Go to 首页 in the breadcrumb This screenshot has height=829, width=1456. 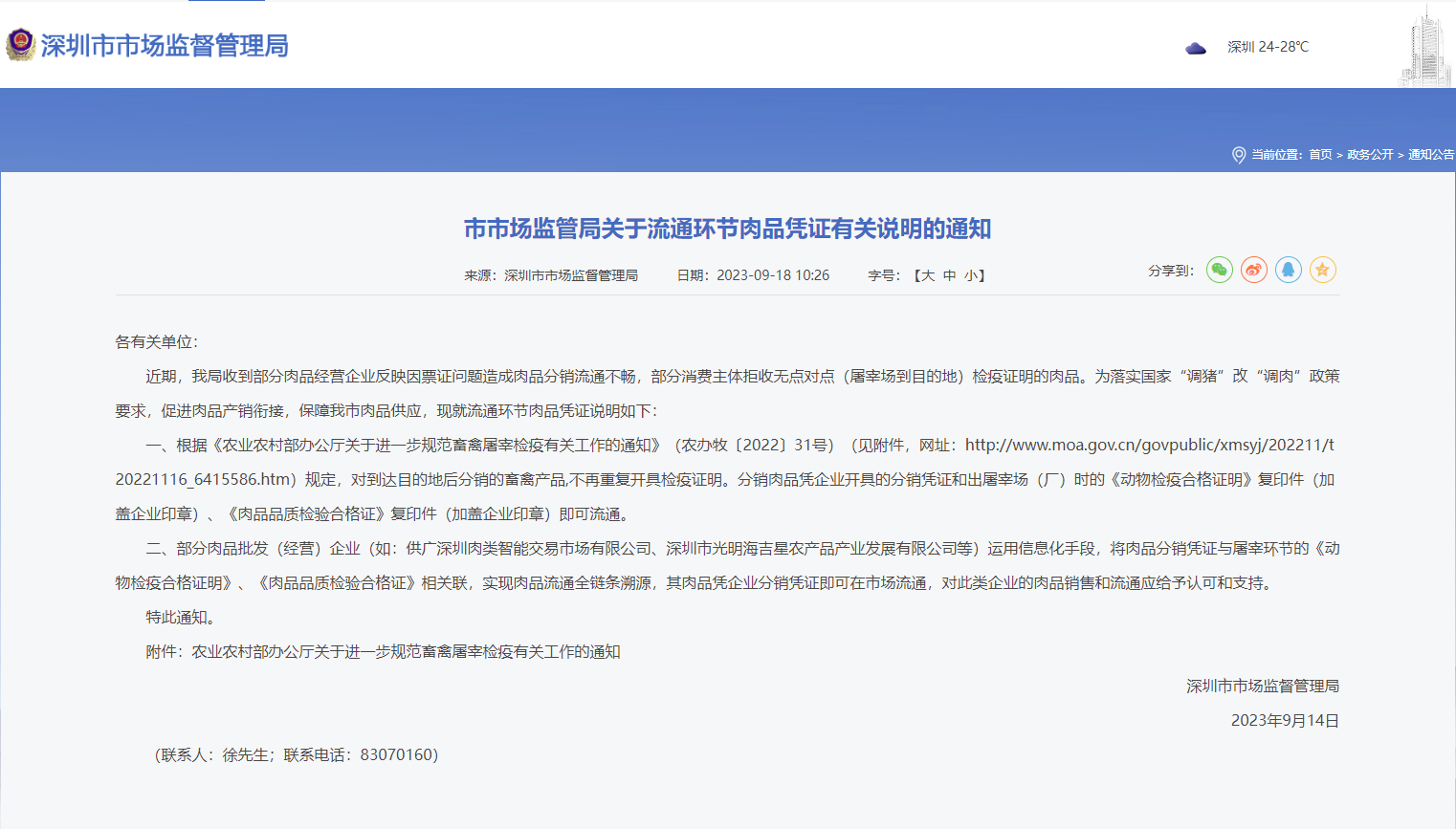[1320, 155]
